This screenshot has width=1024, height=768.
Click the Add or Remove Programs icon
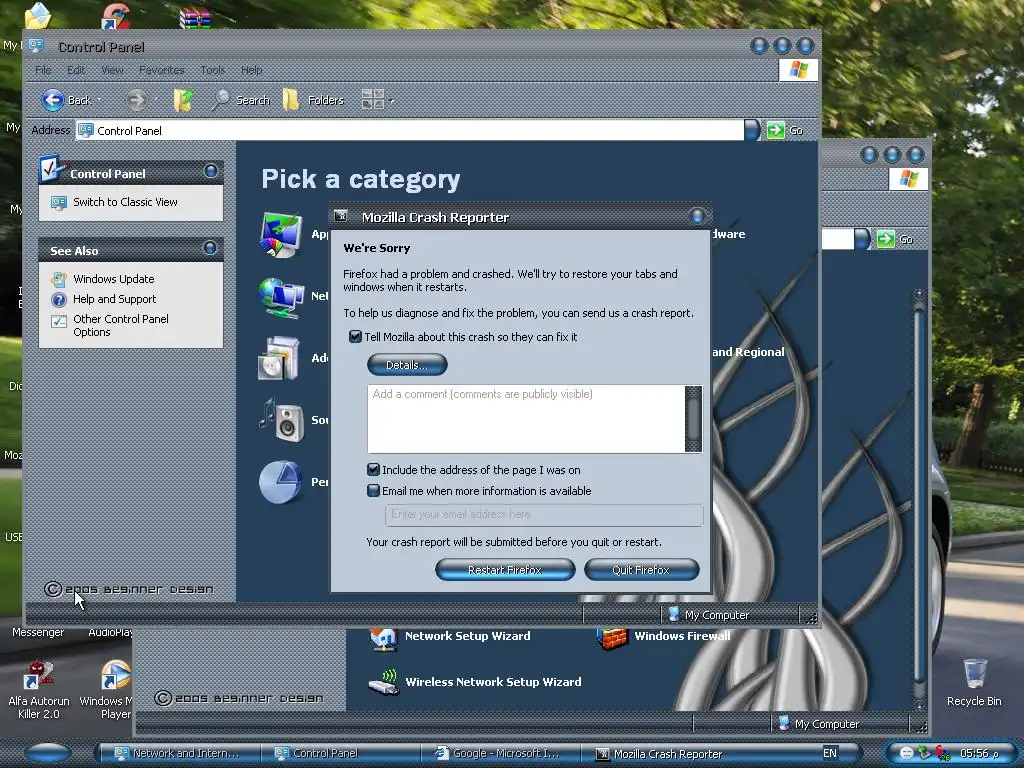279,358
